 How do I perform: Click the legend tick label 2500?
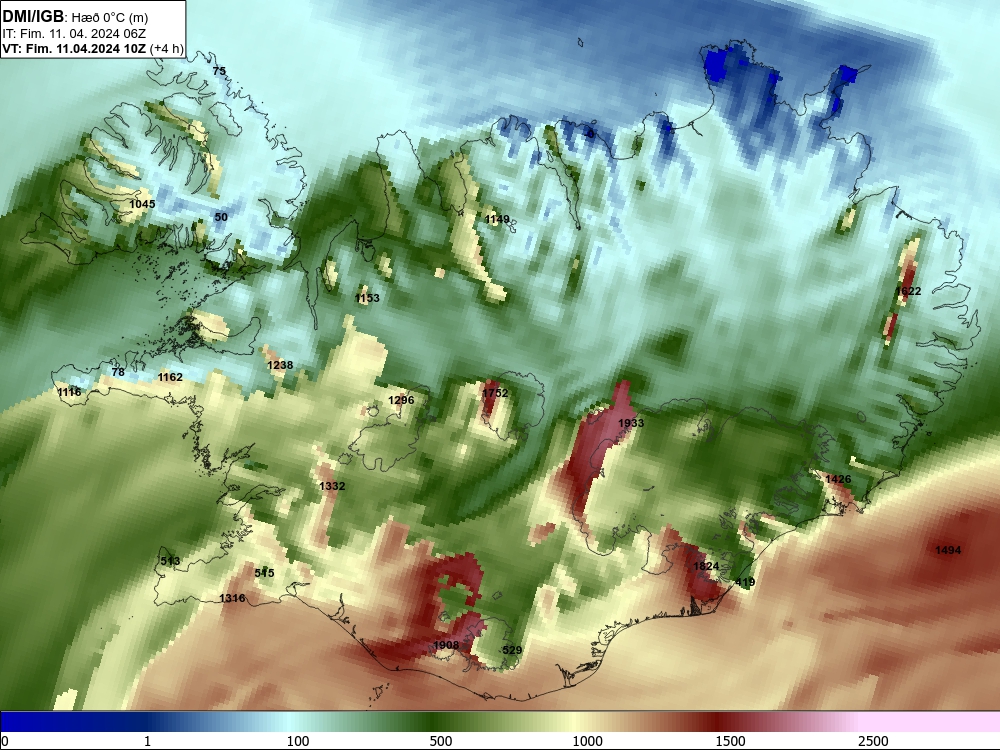click(873, 741)
